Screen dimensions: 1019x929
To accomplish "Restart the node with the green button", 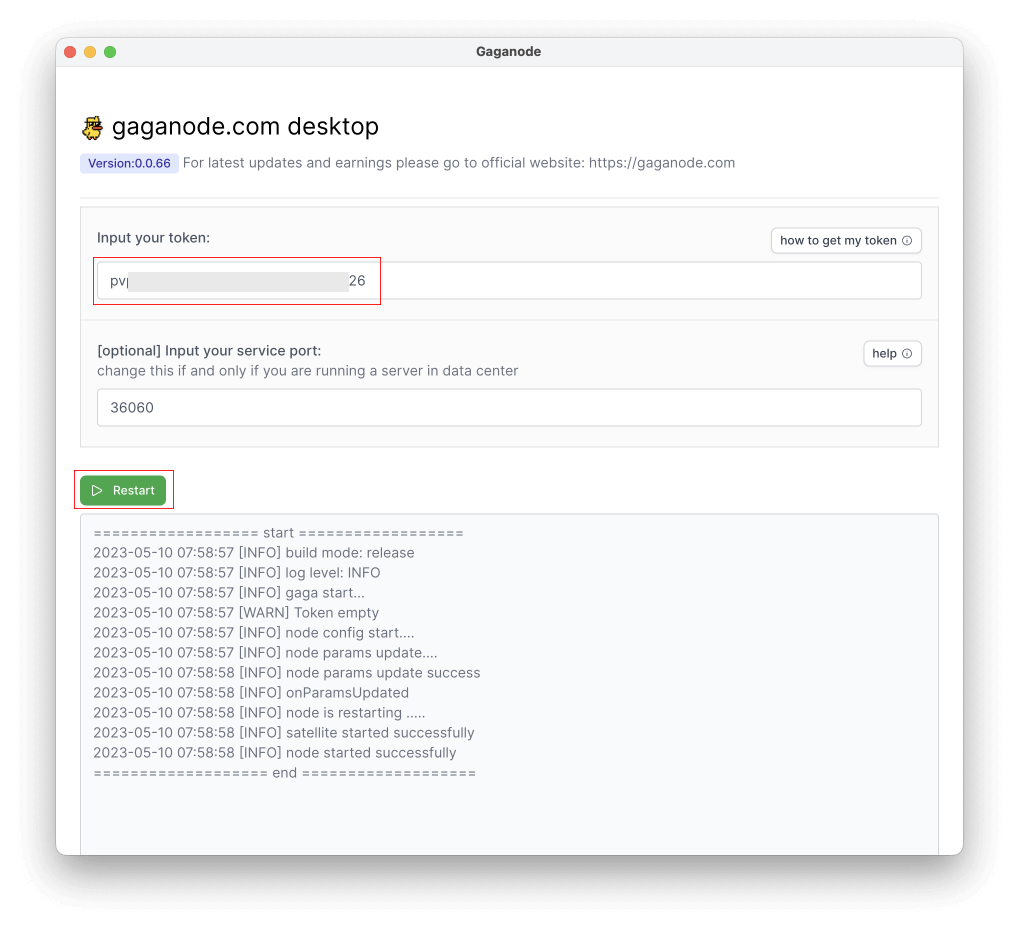I will click(123, 491).
